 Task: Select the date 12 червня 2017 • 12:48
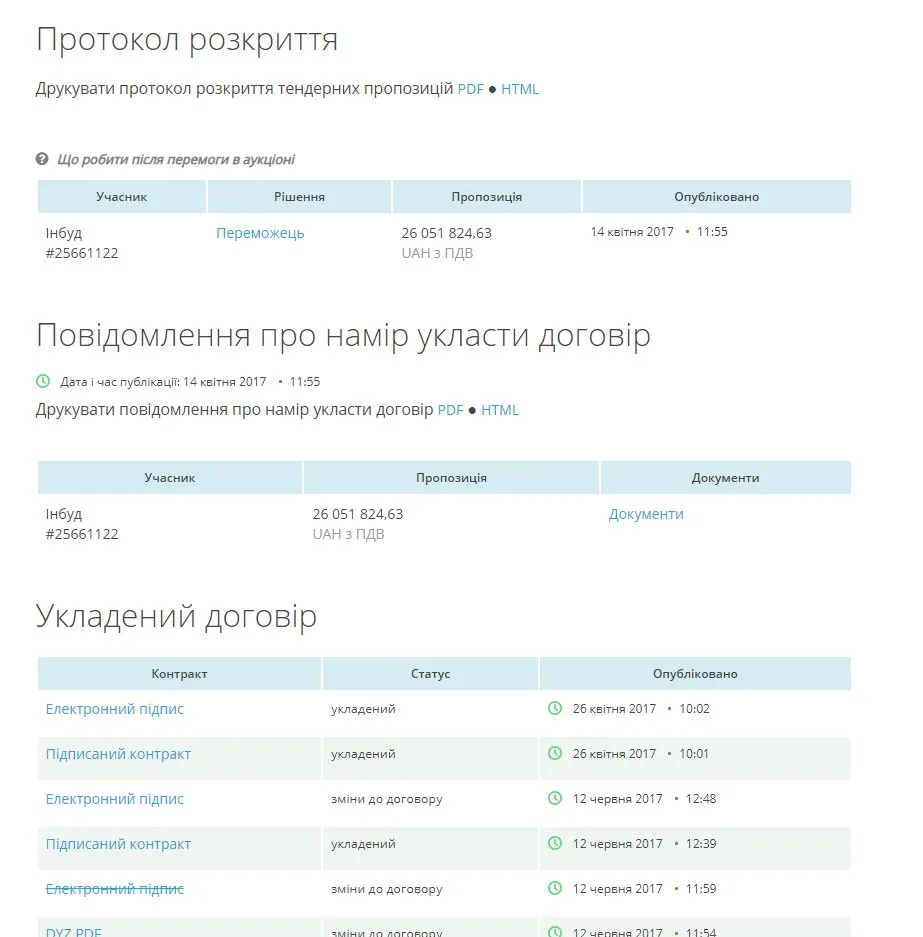click(644, 799)
